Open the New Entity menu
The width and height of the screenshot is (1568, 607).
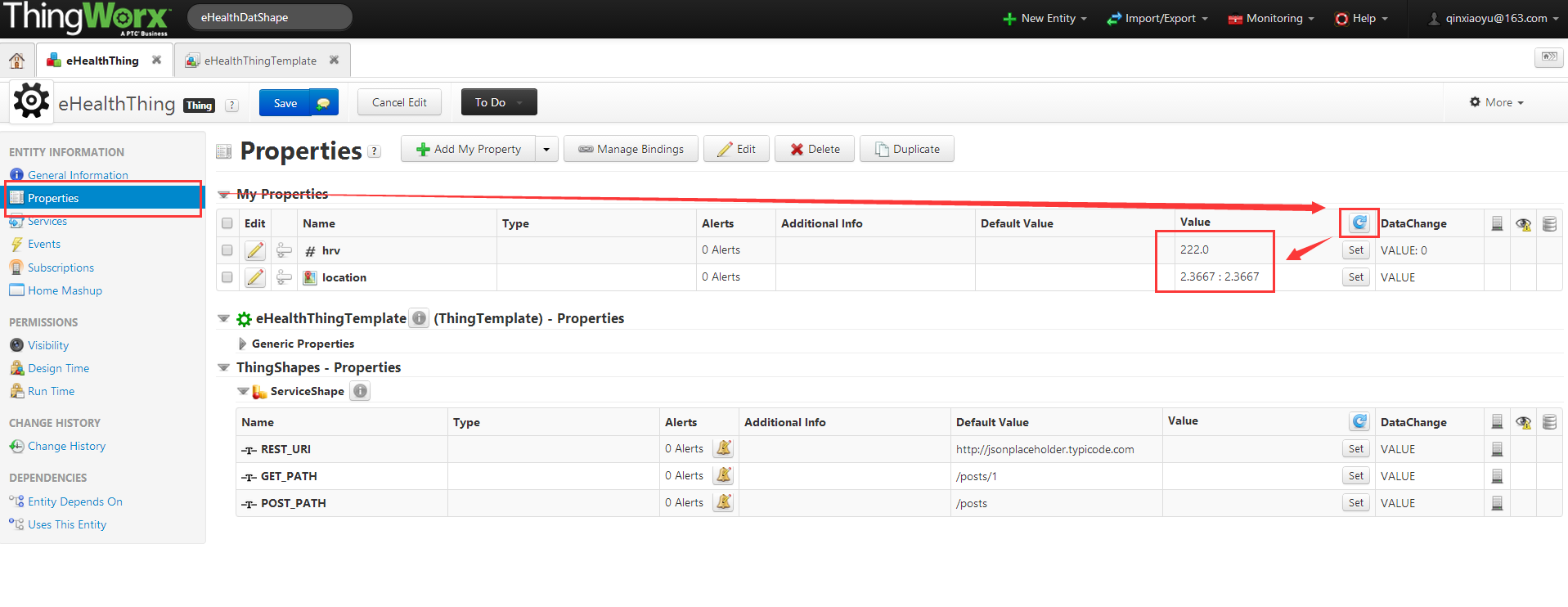pos(1045,18)
